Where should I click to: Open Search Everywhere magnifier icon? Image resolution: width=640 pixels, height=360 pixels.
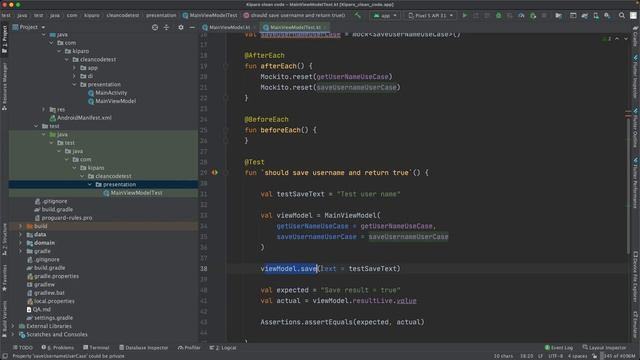(622, 16)
